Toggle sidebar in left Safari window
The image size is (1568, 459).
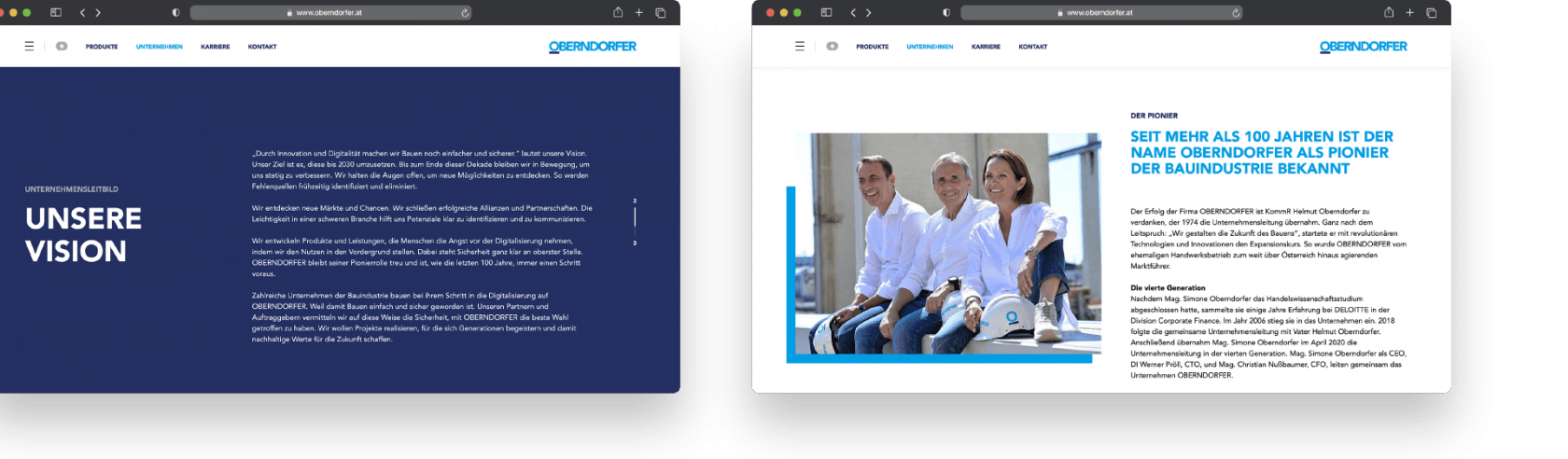tap(56, 12)
